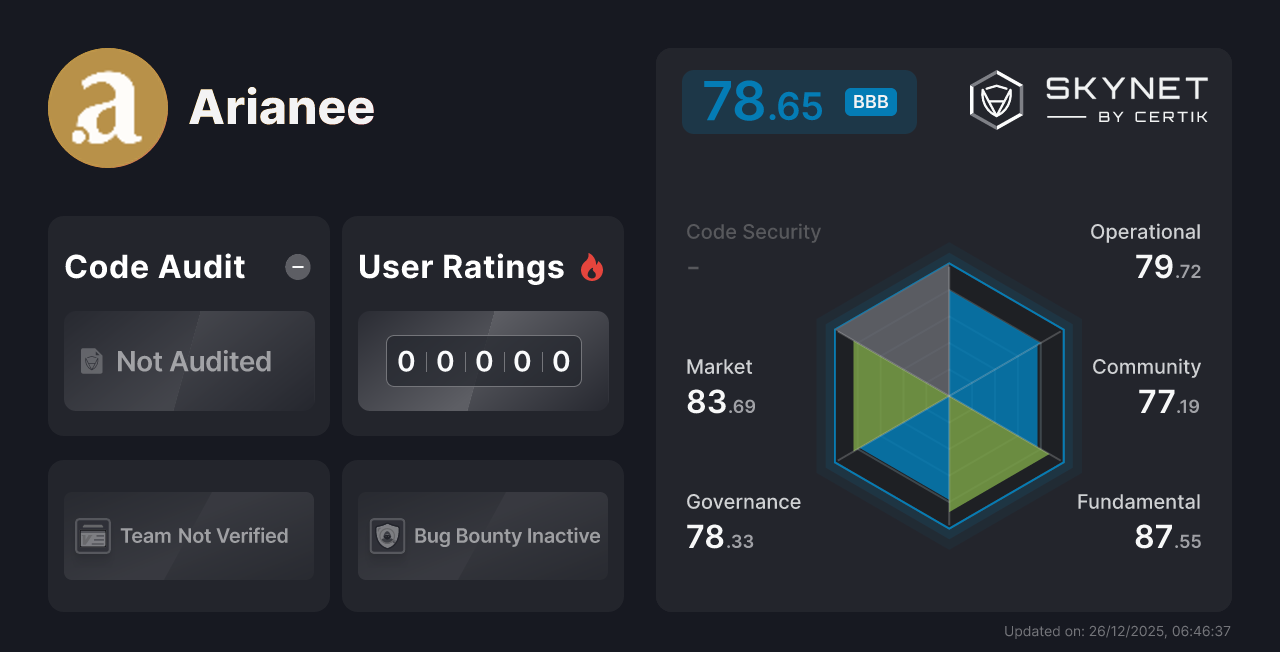Click the center of the hexagon radar chart
This screenshot has height=652, width=1280.
point(948,396)
